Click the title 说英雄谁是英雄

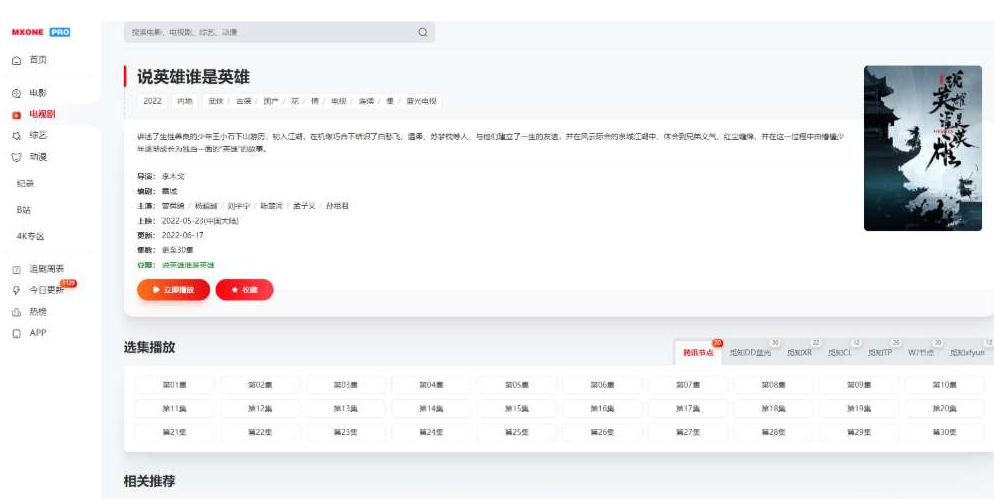(x=193, y=77)
